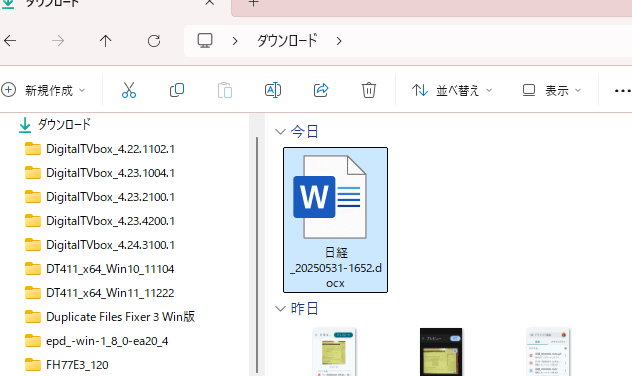
Task: Open folder DigitalTVbox_4.23.1004.1
Action: tap(100, 173)
